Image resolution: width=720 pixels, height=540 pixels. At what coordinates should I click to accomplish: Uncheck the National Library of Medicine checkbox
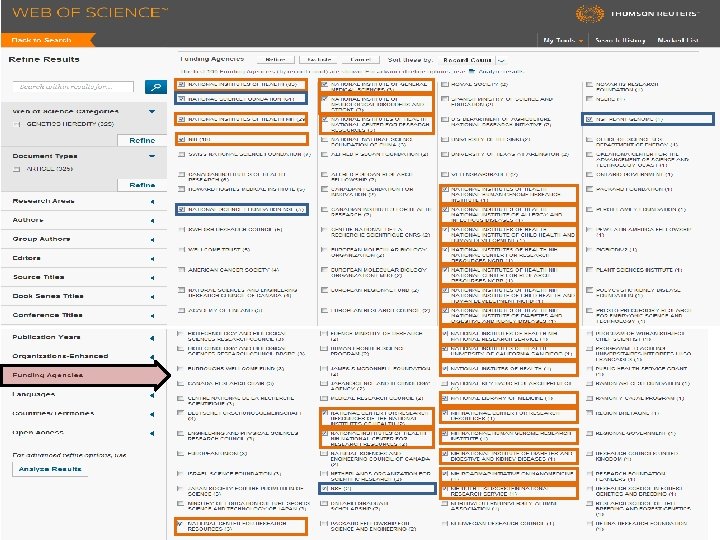(x=444, y=399)
